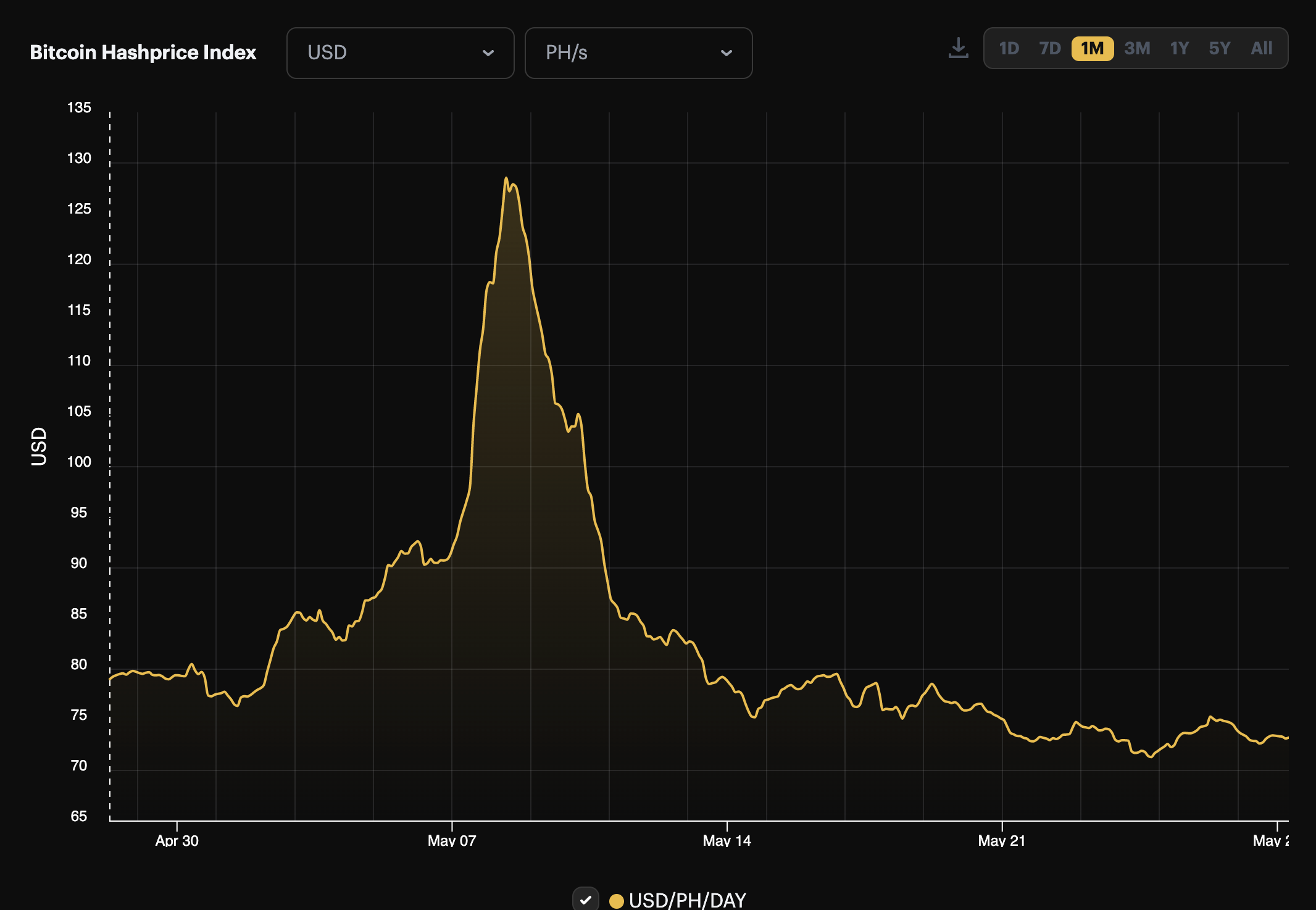Image resolution: width=1316 pixels, height=910 pixels.
Task: Expand the chevron on the USD selector
Action: tap(488, 53)
